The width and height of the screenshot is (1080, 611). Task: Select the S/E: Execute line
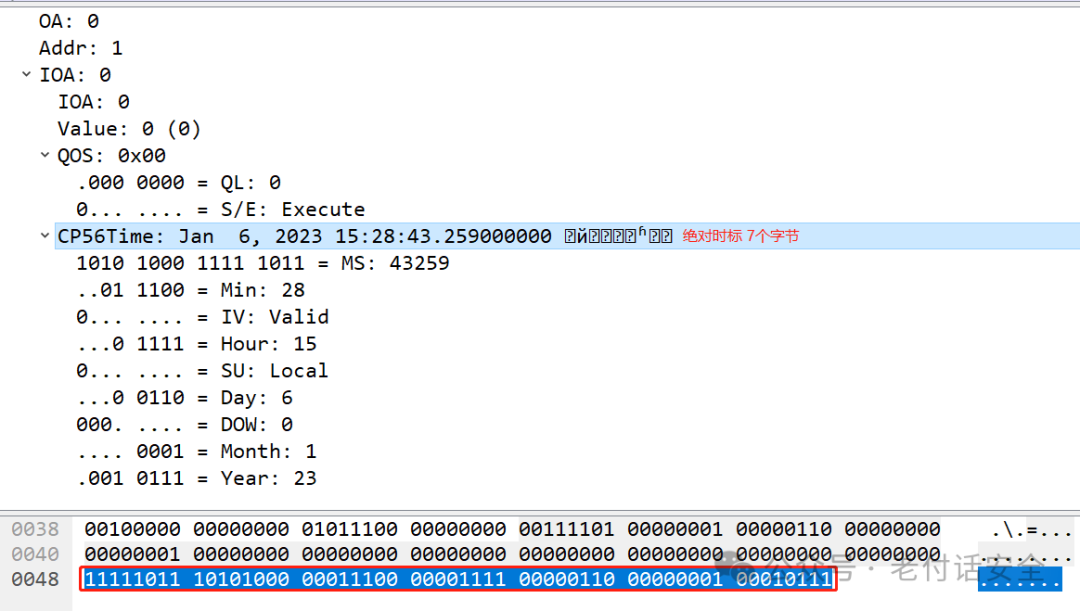[220, 209]
